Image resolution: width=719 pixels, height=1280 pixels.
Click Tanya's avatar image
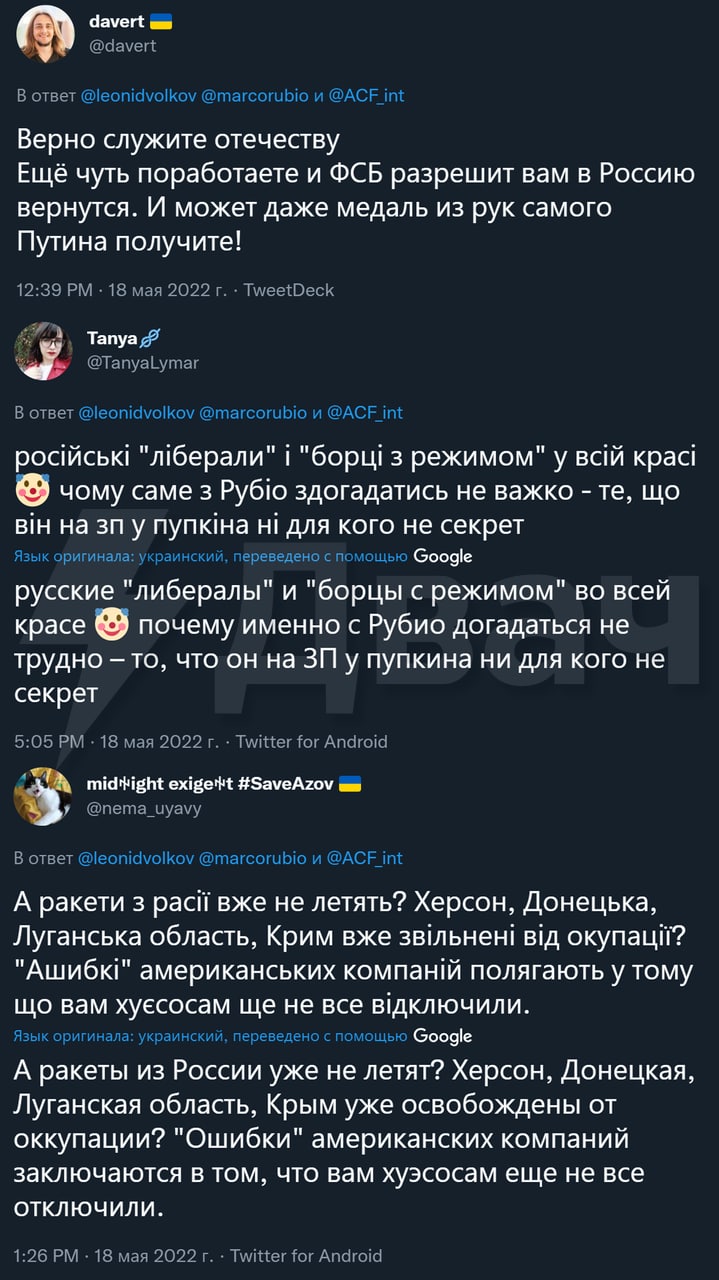click(43, 351)
